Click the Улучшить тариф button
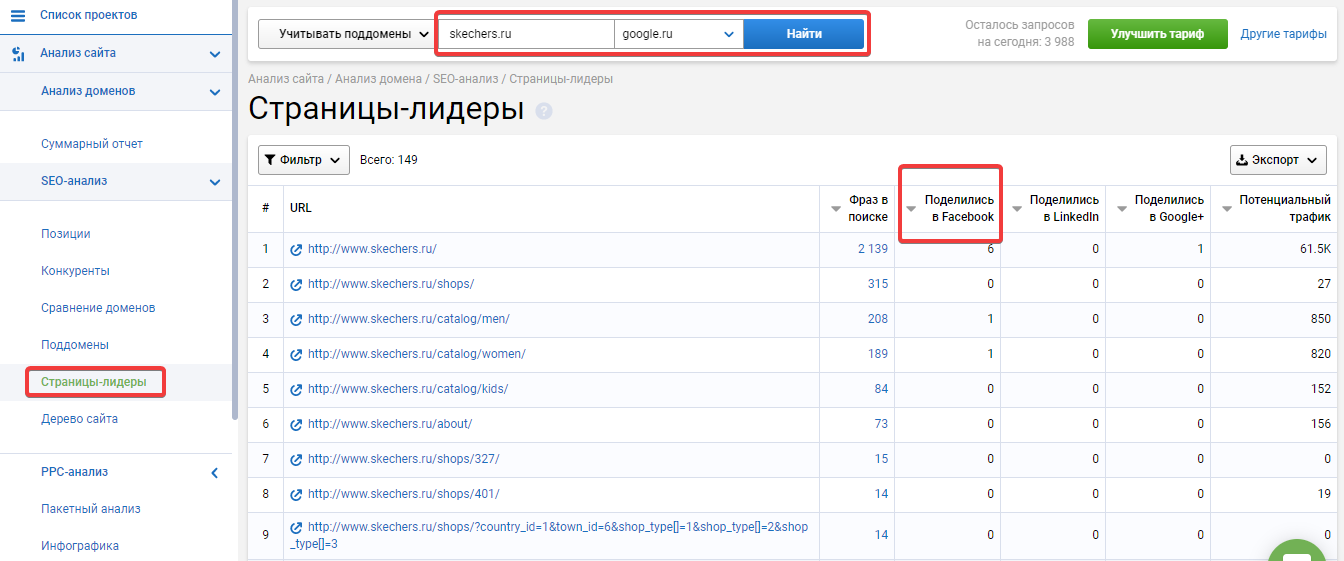 pos(1158,34)
